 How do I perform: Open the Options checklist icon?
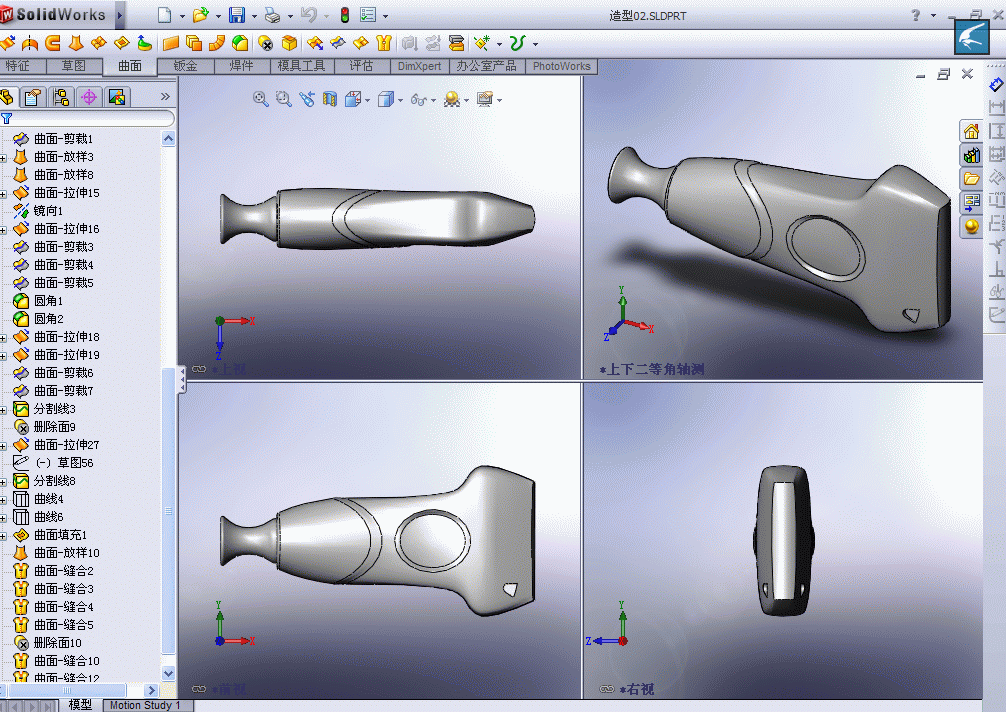(368, 15)
